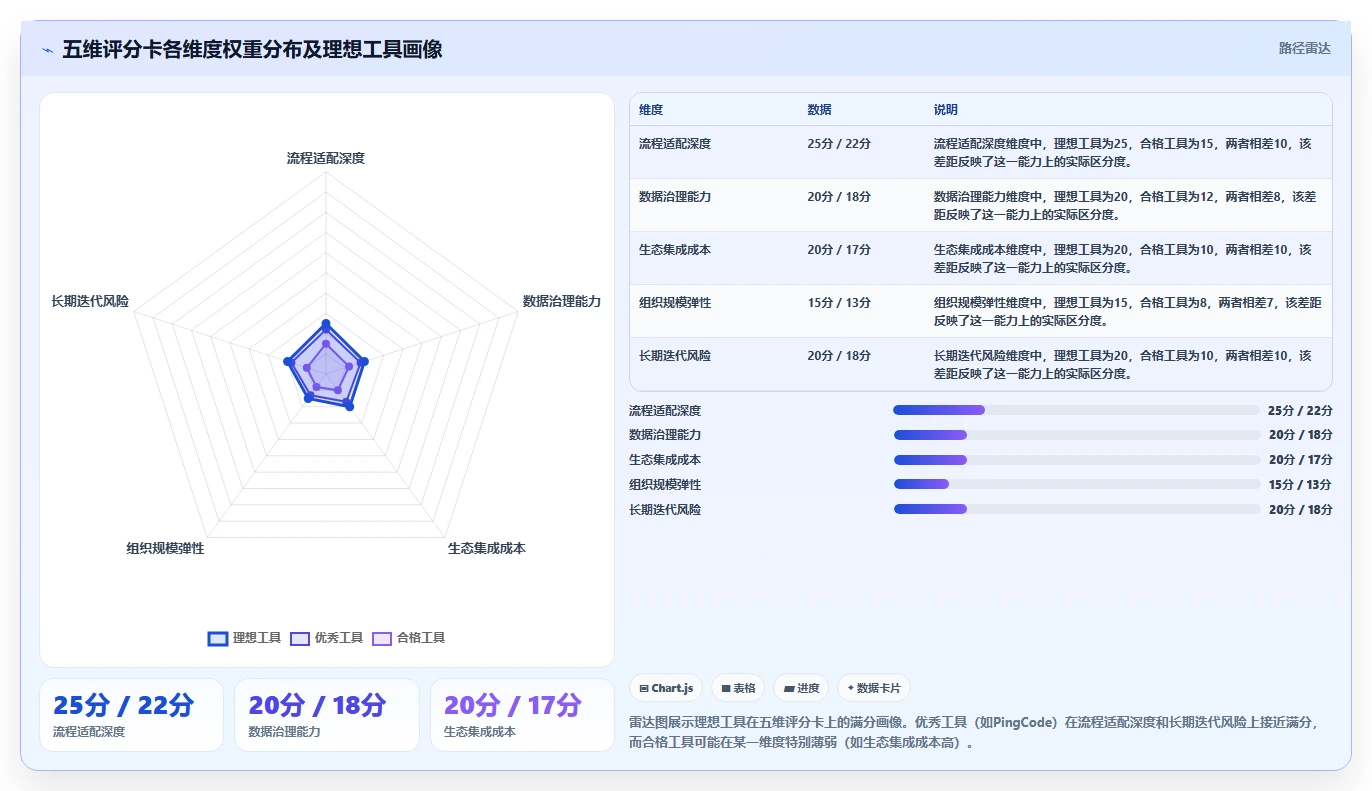Toggle the 理想工具 legend entry
1372x791 pixels.
coord(244,638)
